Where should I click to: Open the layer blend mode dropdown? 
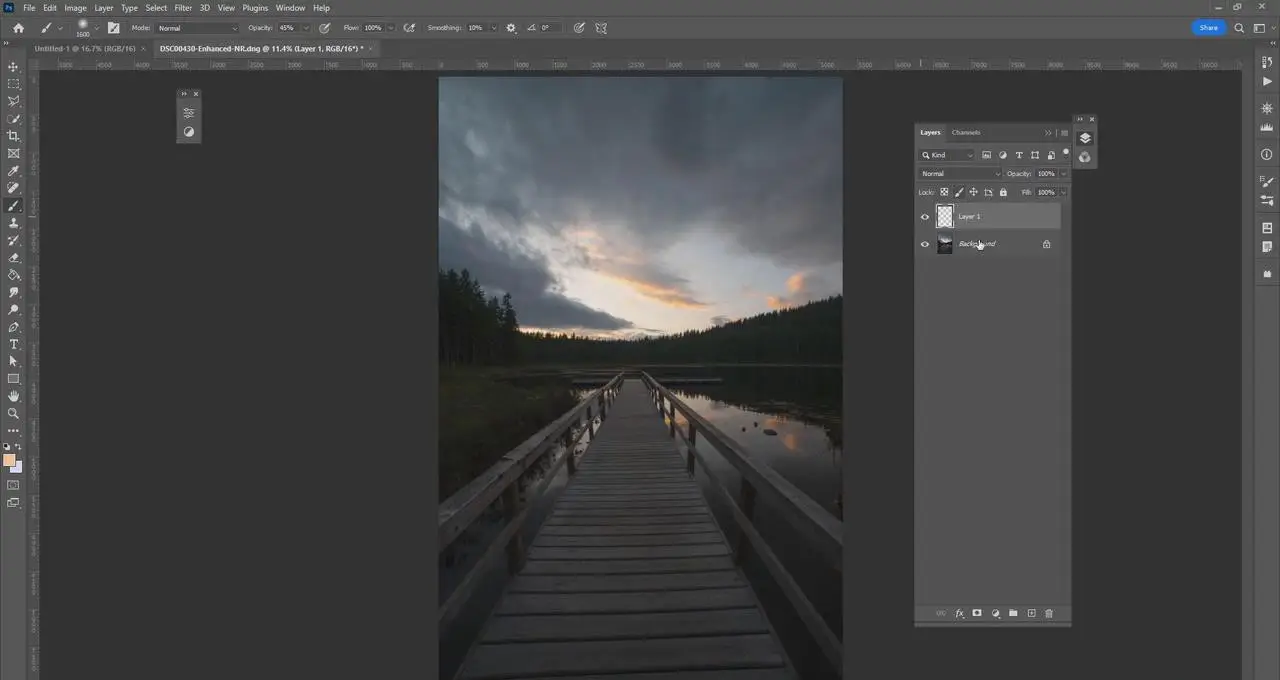click(960, 174)
